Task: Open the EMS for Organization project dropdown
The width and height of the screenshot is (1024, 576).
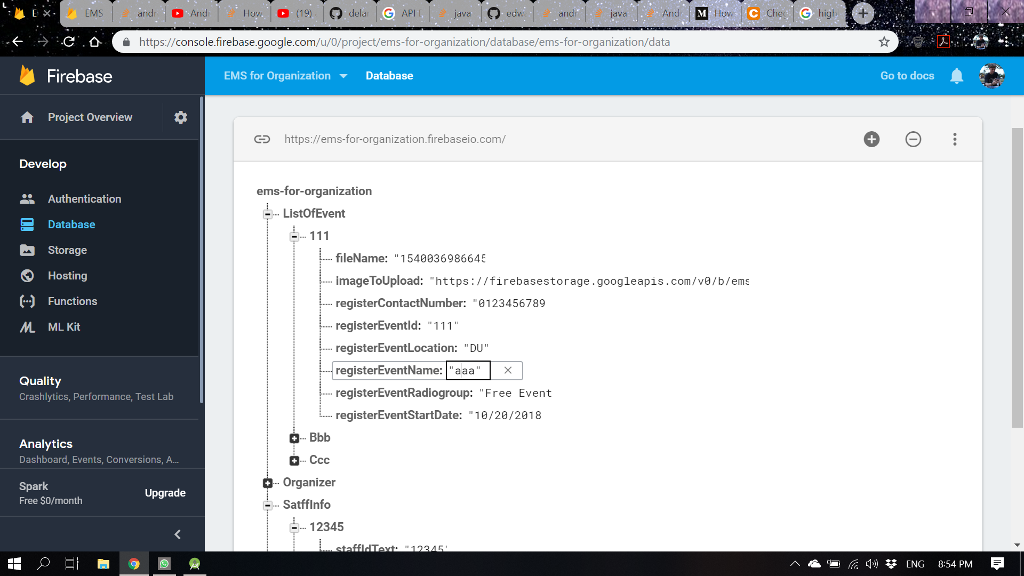Action: 286,75
